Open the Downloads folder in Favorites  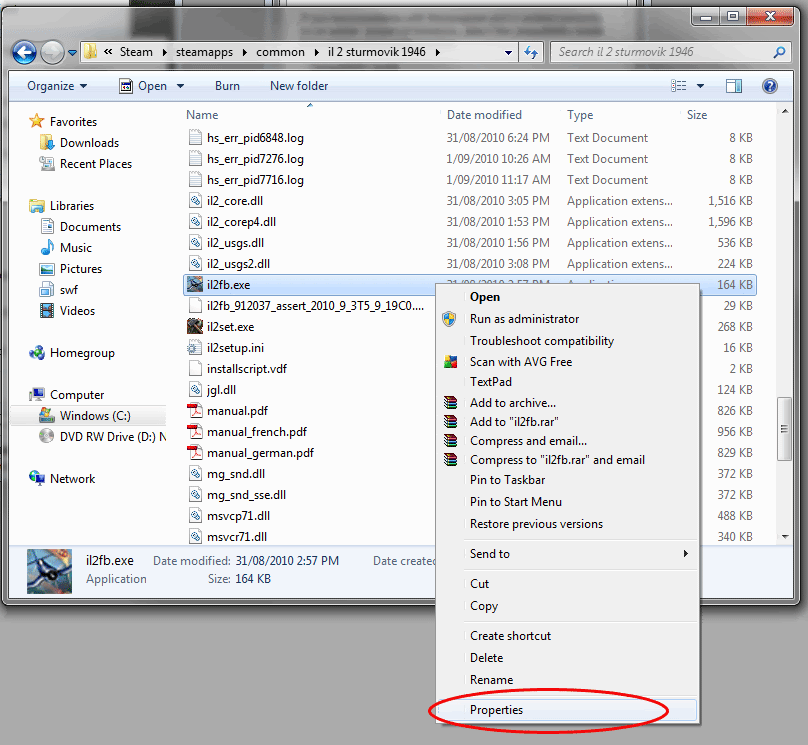(89, 143)
